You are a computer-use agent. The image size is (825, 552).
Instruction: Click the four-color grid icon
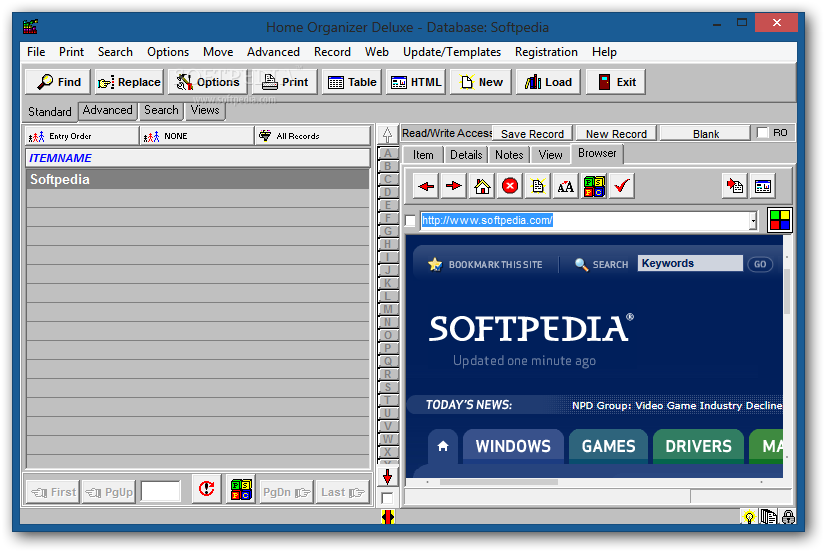pos(780,220)
